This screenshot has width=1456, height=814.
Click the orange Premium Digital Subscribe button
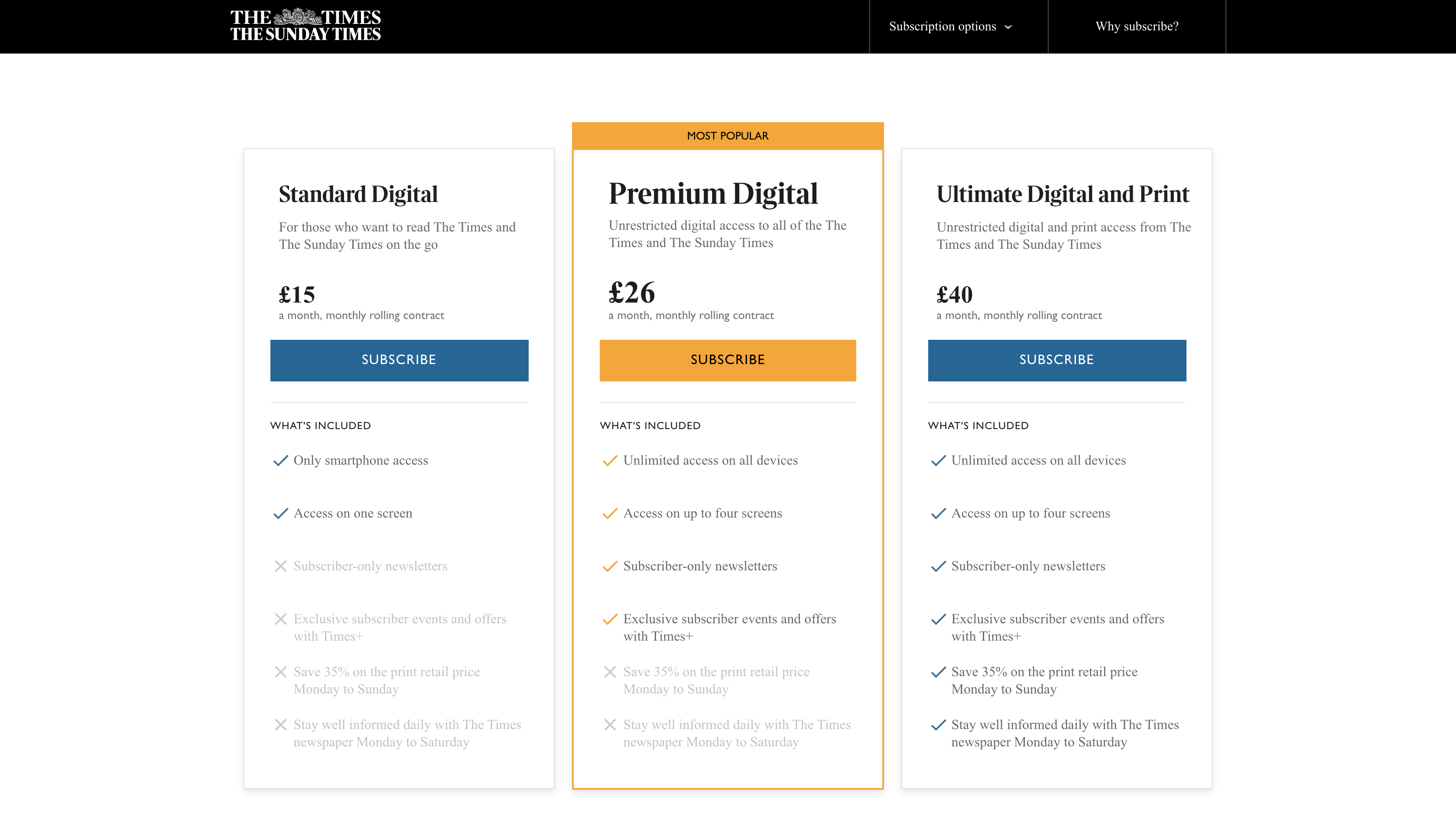tap(728, 360)
